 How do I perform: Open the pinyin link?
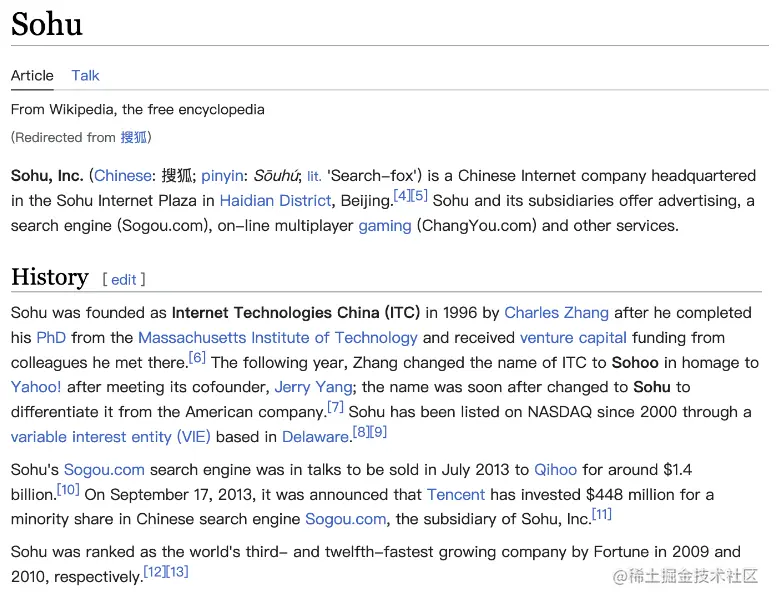point(222,176)
